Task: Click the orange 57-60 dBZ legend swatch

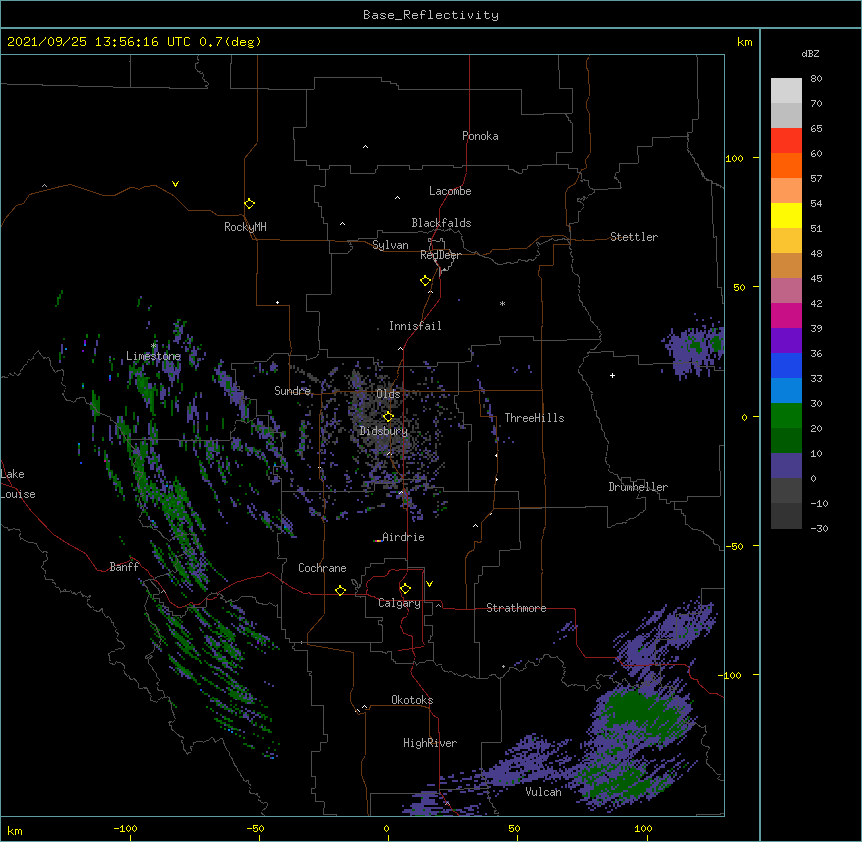Action: click(786, 165)
